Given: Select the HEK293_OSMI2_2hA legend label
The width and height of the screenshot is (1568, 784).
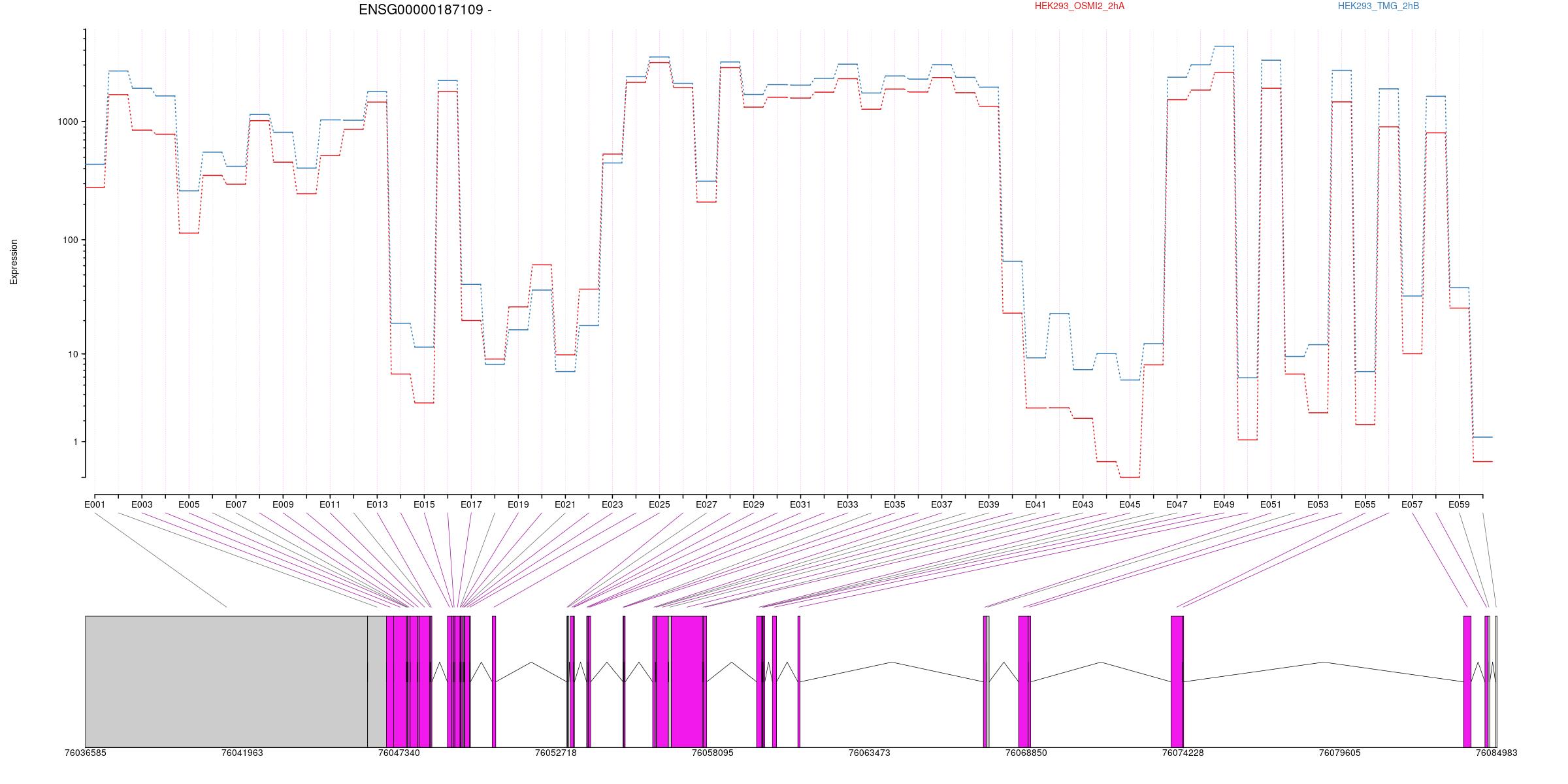Looking at the screenshot, I should (x=1080, y=6).
